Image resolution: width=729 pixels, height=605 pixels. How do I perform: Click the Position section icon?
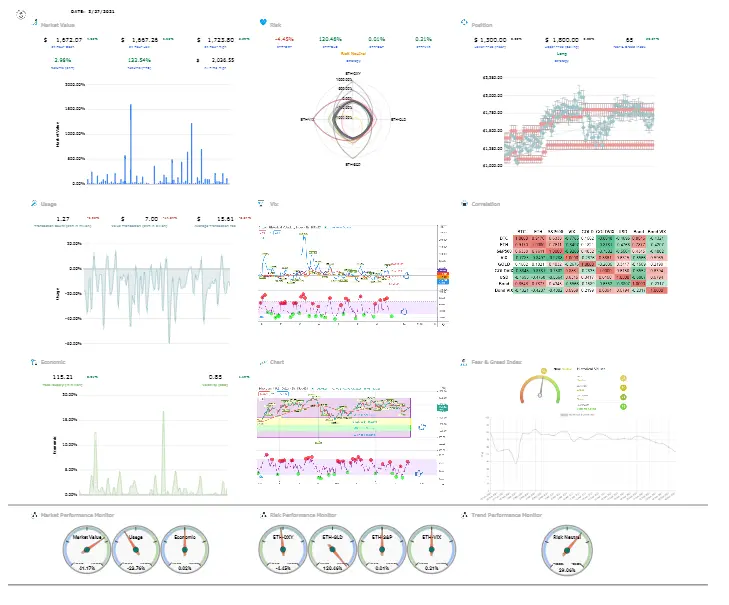(464, 22)
